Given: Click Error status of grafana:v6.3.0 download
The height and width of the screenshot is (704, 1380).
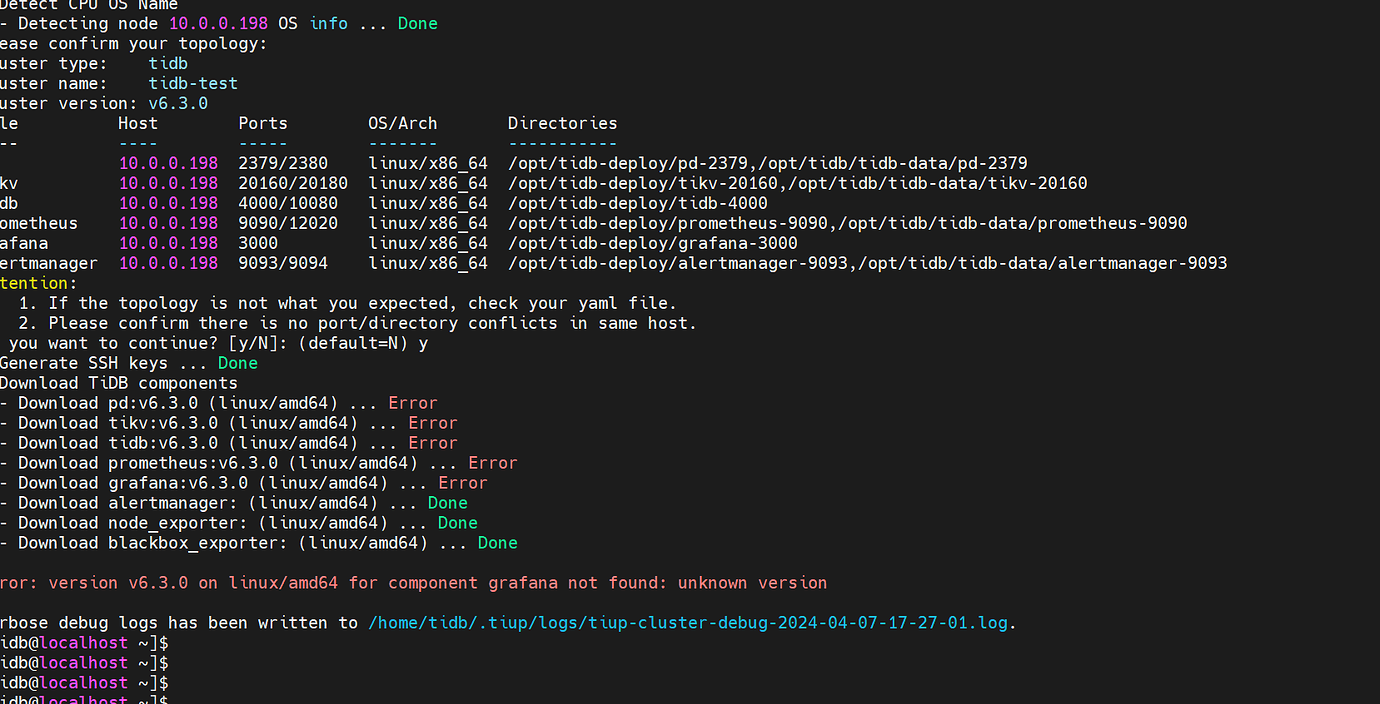Looking at the screenshot, I should (x=463, y=484).
